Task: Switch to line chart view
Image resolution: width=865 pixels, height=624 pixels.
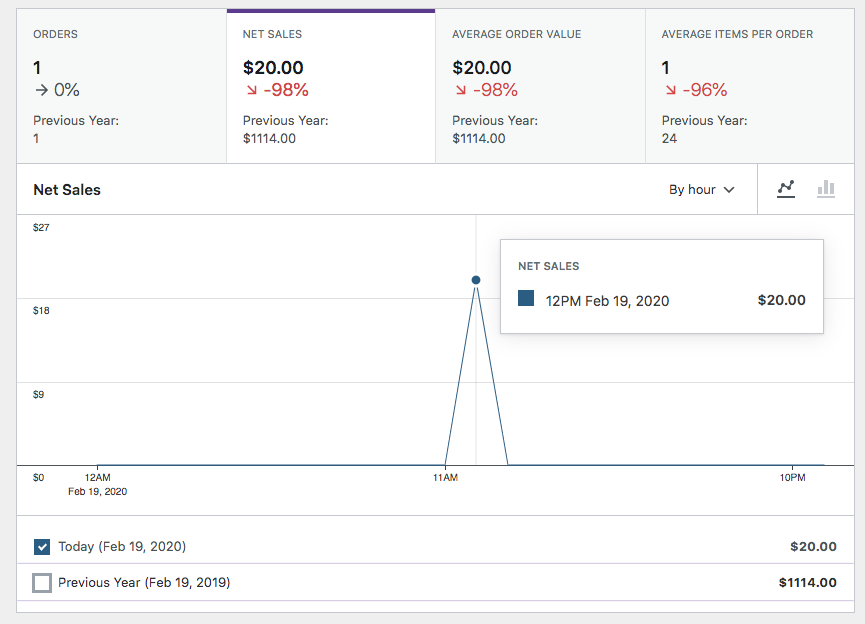Action: click(786, 189)
